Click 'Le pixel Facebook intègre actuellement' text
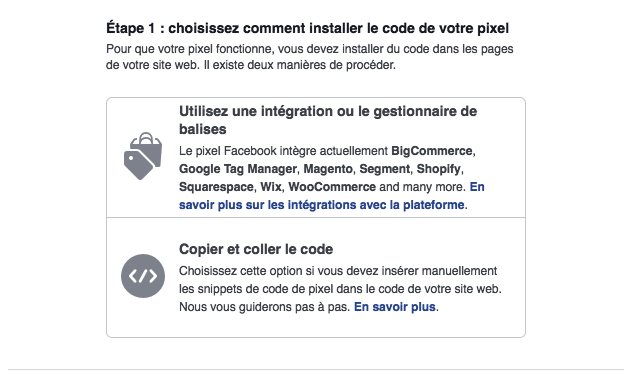Viewport: 634px width, 375px height. [x=283, y=151]
